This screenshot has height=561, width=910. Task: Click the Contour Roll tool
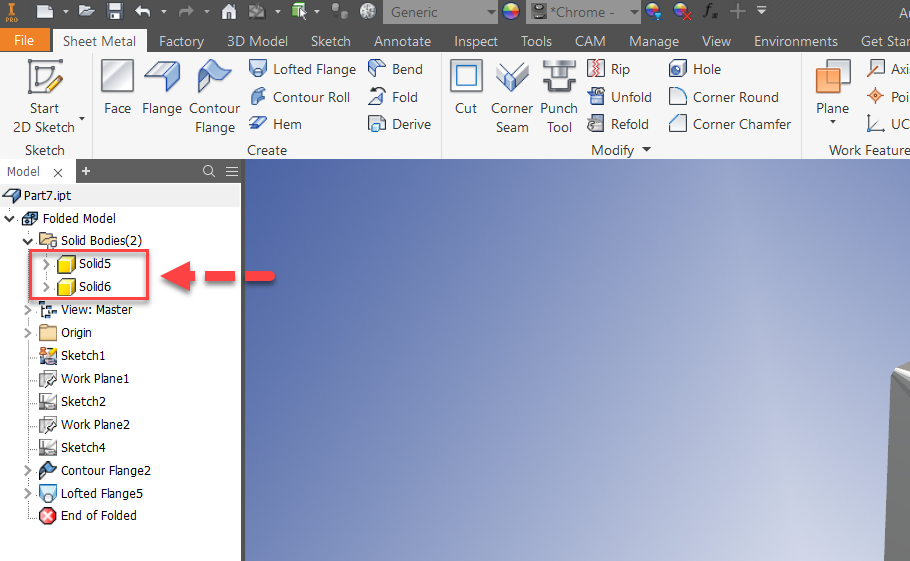click(299, 97)
